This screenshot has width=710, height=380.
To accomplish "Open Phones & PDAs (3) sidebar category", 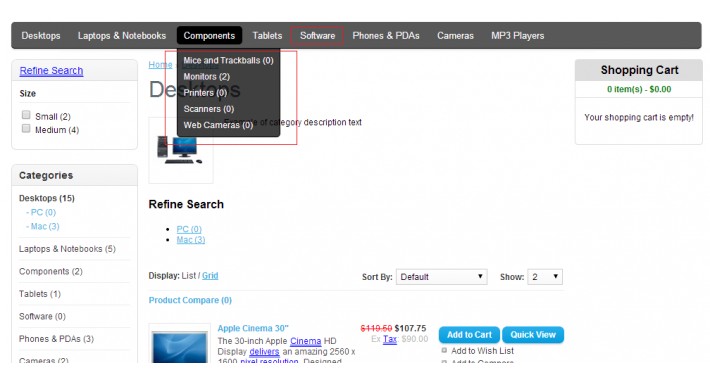I will point(56,339).
